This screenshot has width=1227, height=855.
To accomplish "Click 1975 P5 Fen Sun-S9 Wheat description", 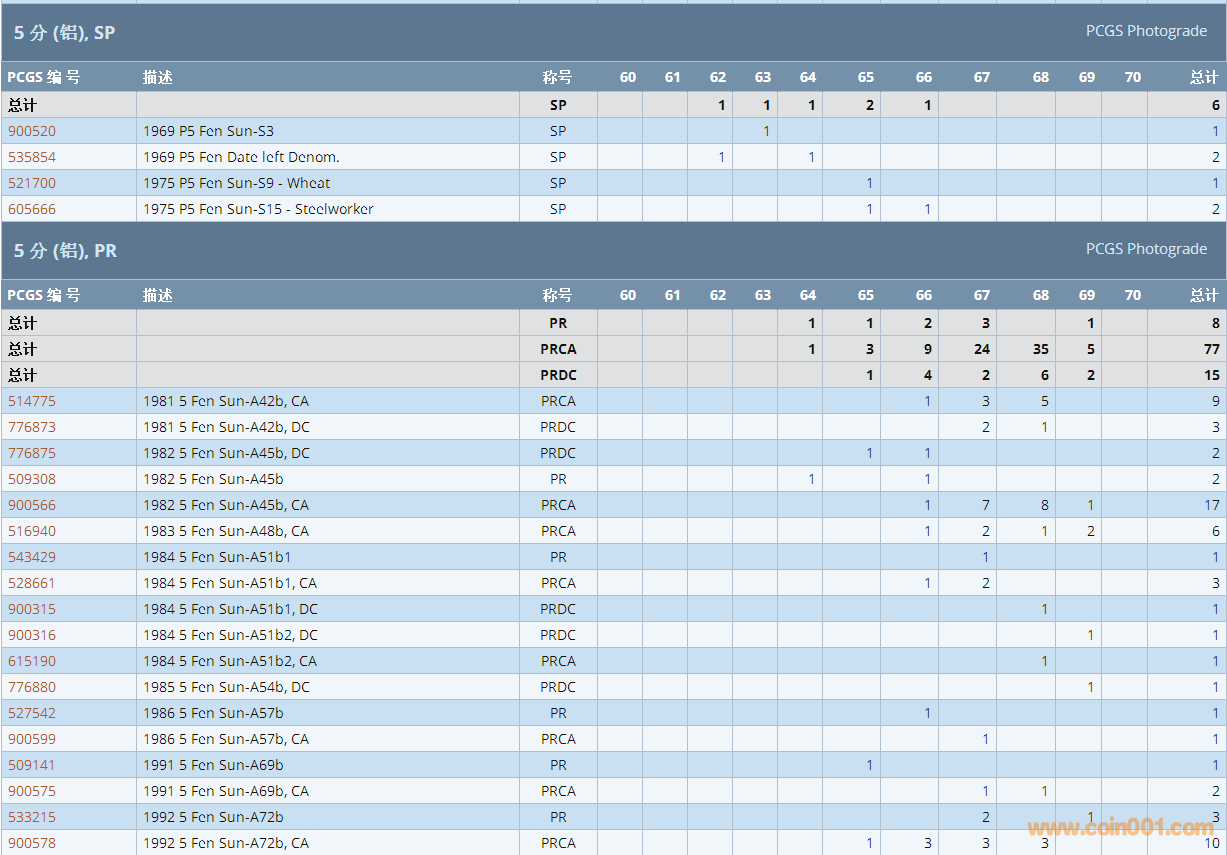I will [236, 183].
